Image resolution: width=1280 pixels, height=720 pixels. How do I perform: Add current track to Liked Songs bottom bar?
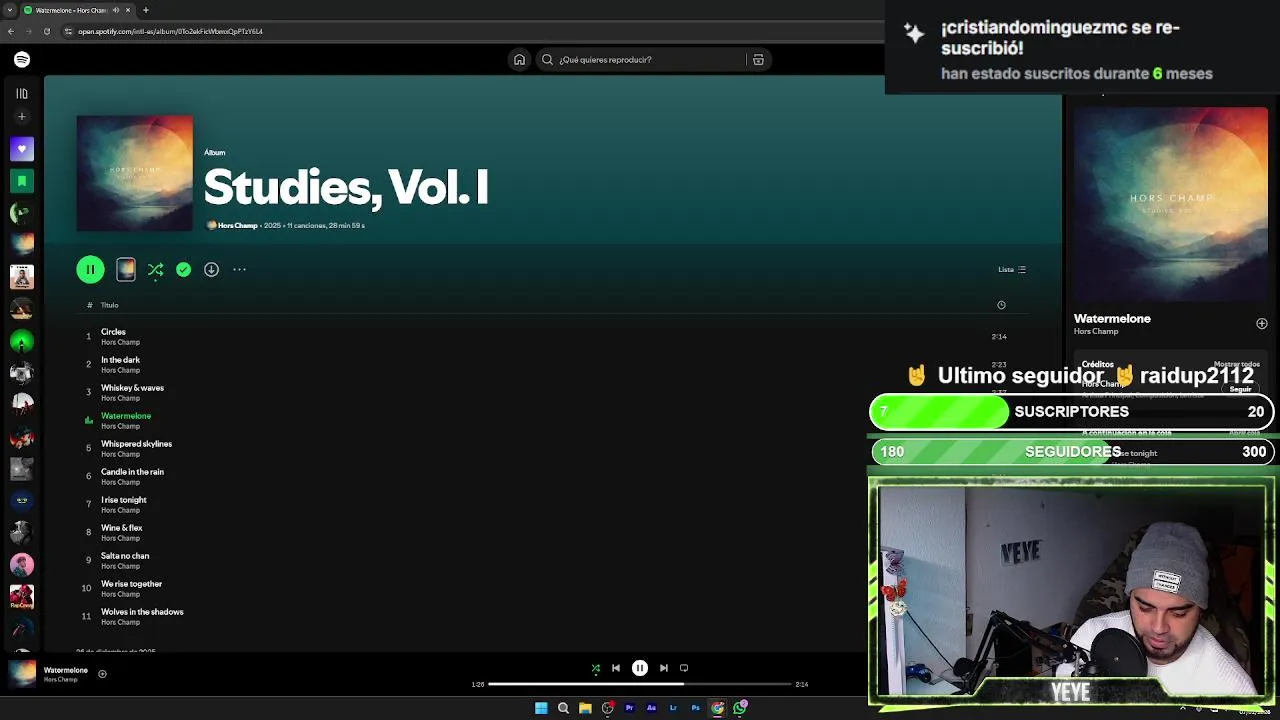pyautogui.click(x=102, y=674)
